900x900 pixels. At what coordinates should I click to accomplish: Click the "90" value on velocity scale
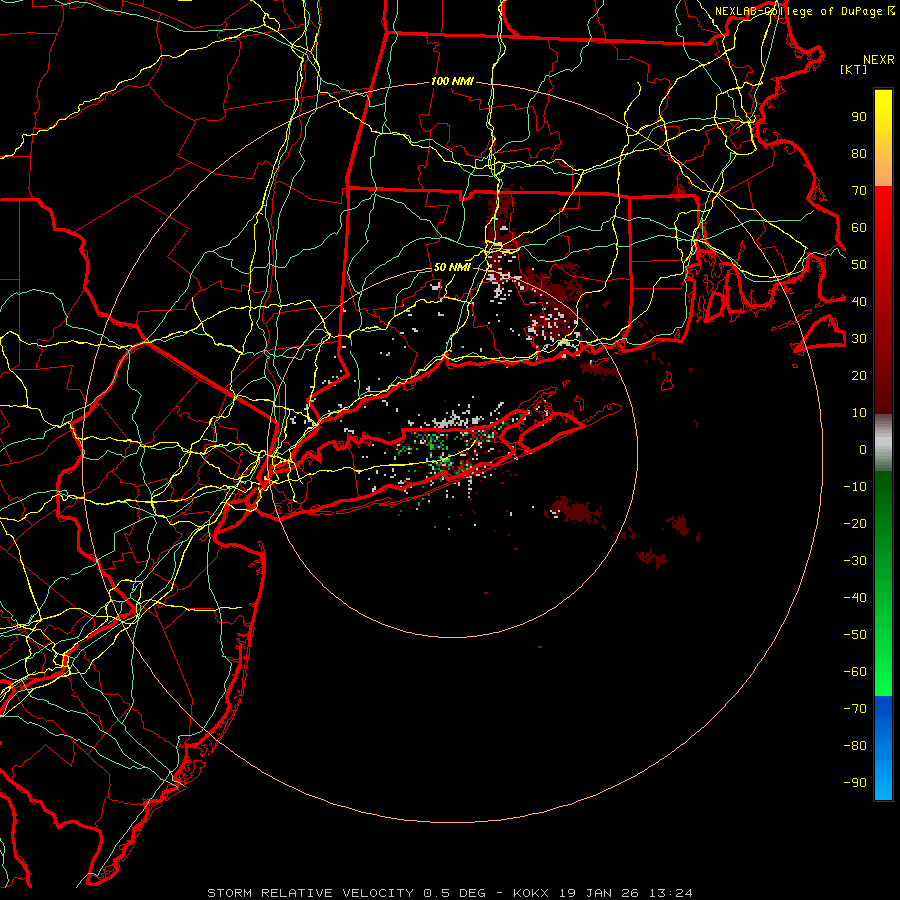pyautogui.click(x=859, y=117)
